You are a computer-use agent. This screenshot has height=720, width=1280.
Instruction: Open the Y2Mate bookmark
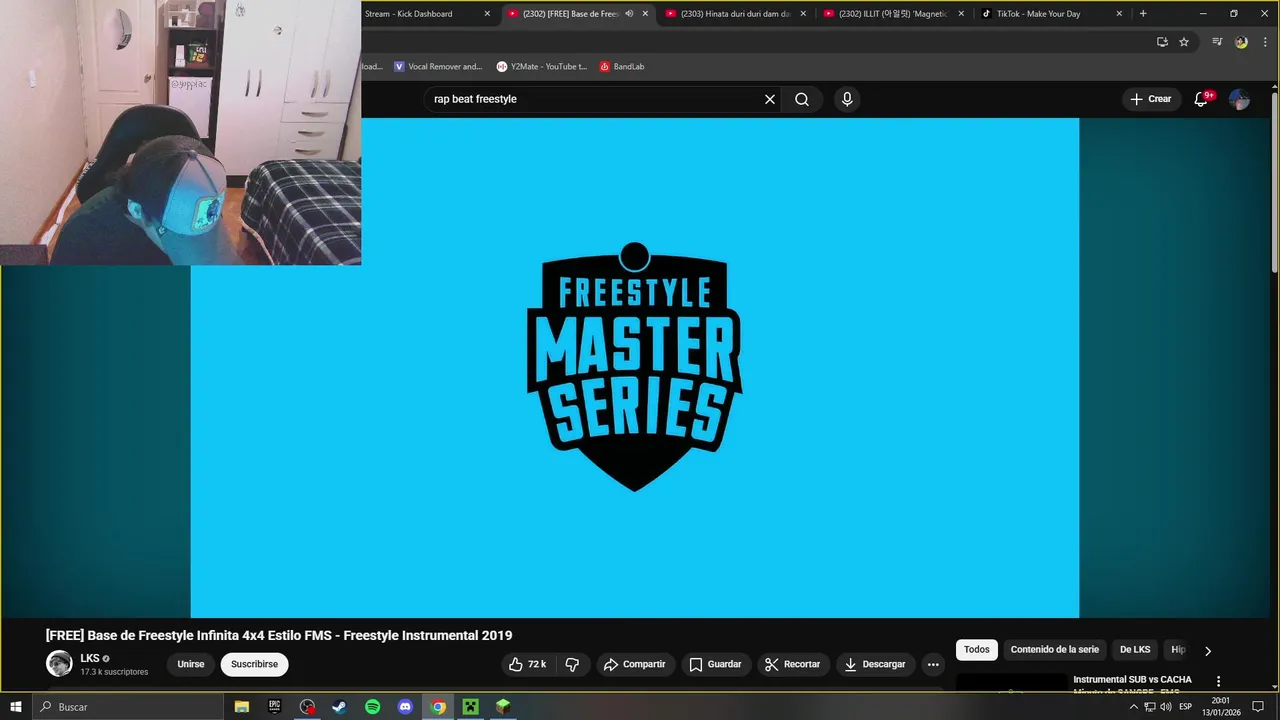541,66
